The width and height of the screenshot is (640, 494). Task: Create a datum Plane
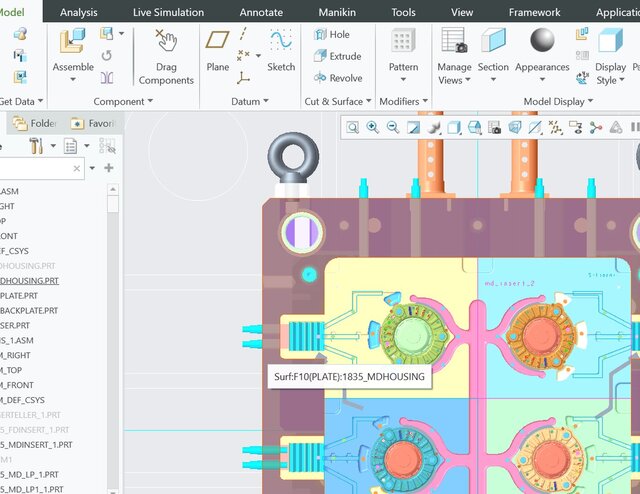pos(217,51)
